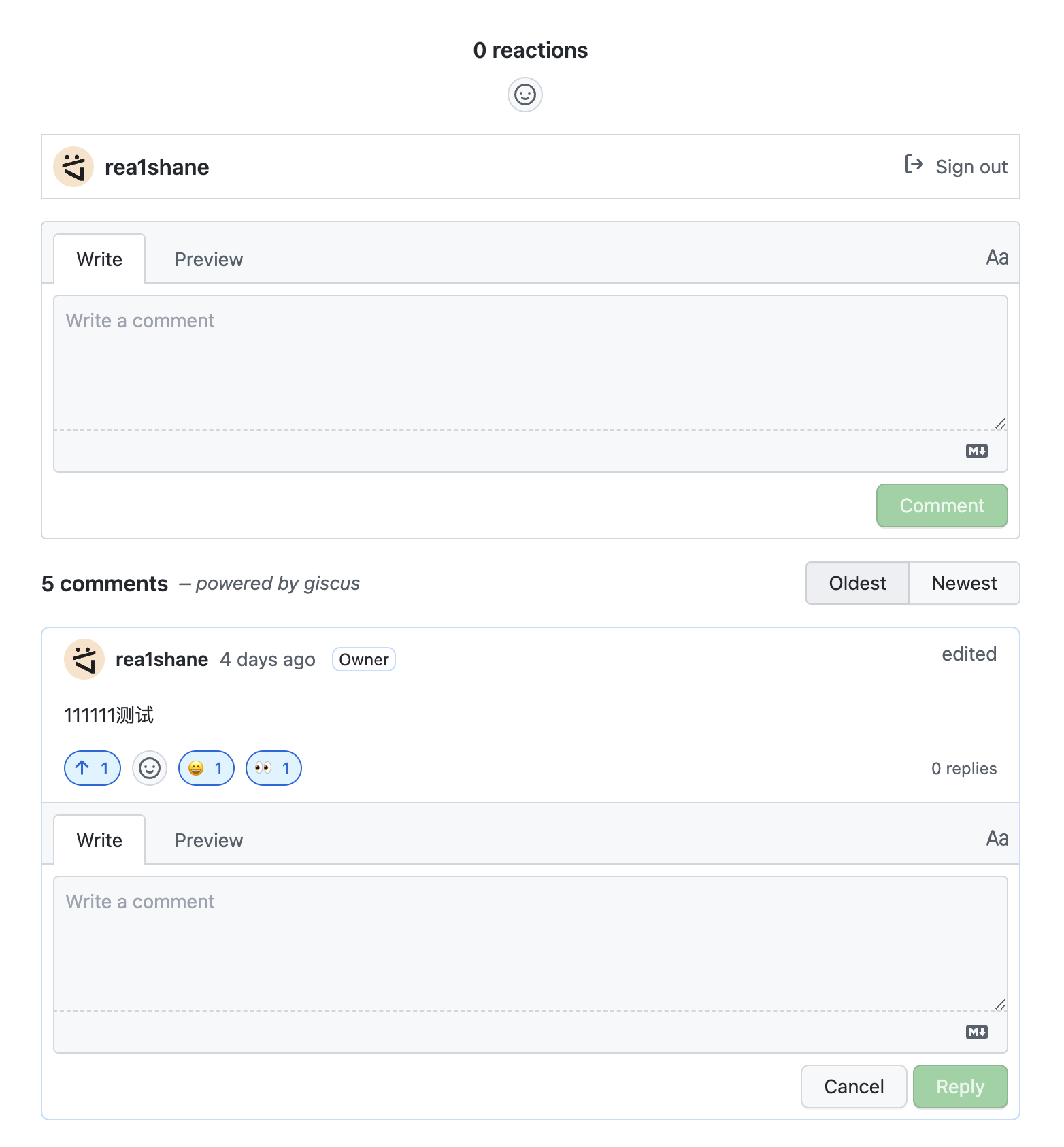
Task: Click the Markdown icon in the reply editor
Action: point(976,1032)
